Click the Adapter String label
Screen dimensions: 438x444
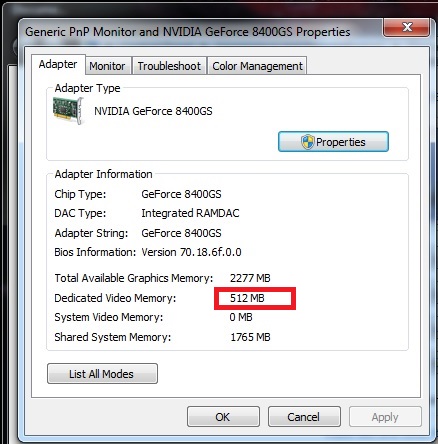tap(91, 233)
